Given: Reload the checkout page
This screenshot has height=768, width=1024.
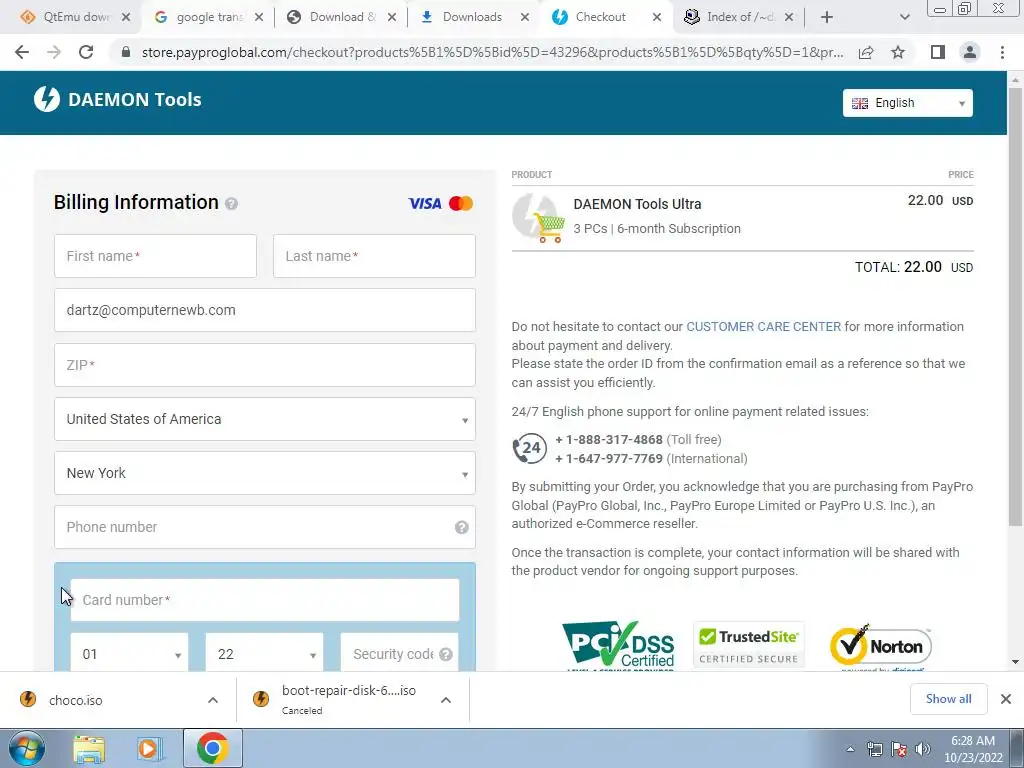Looking at the screenshot, I should [x=86, y=52].
